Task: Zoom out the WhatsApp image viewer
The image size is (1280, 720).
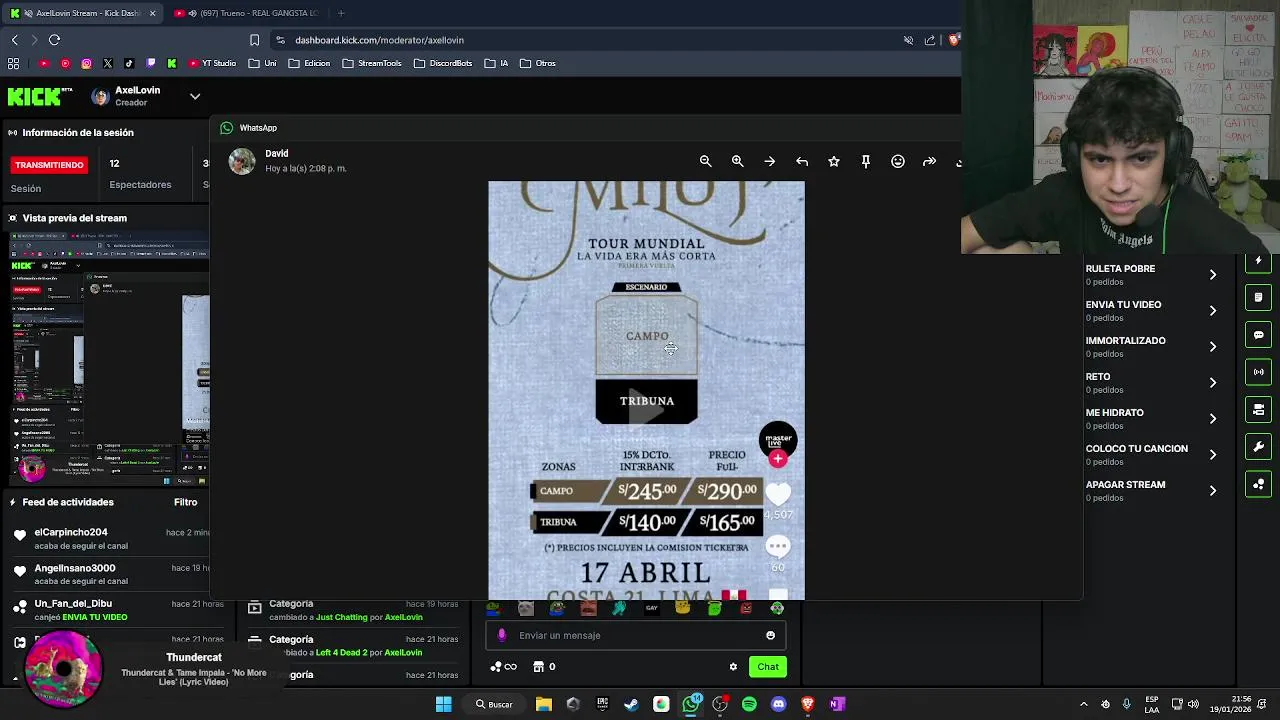Action: point(706,161)
